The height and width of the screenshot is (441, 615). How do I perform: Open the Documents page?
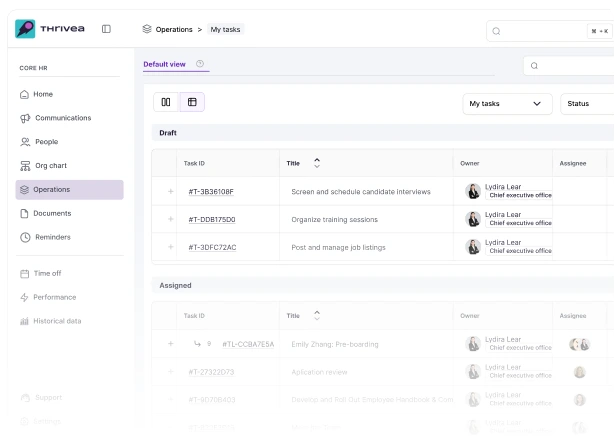pos(52,213)
